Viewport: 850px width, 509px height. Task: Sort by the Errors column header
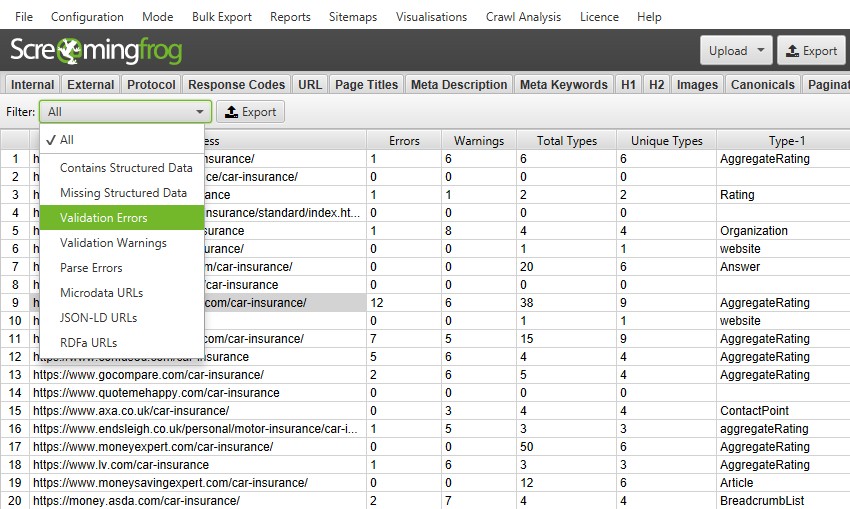pos(403,141)
